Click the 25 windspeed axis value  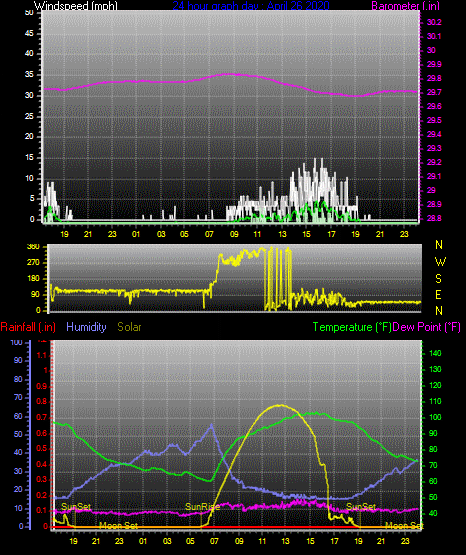click(29, 116)
